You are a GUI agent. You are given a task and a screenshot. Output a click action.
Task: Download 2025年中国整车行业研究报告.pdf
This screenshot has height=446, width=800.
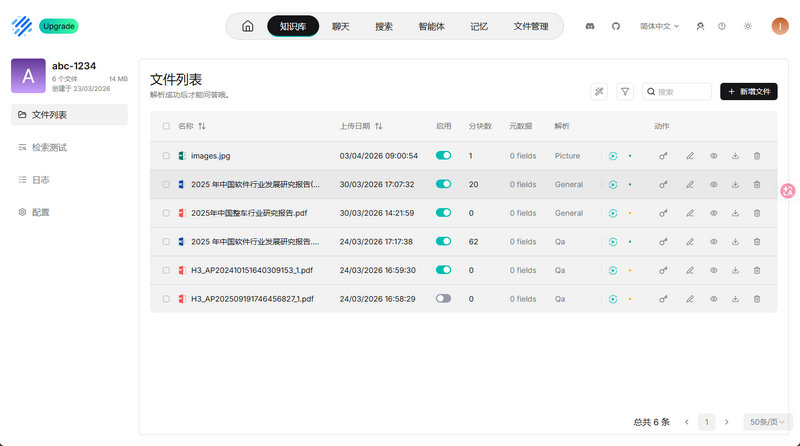(x=735, y=213)
